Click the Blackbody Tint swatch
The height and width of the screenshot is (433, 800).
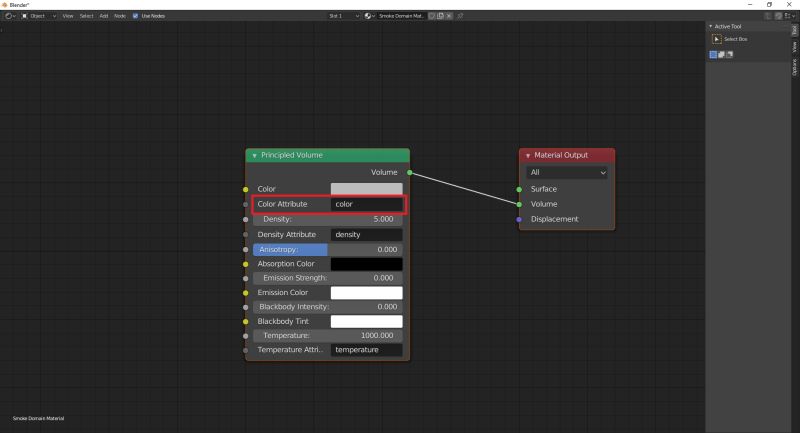366,321
